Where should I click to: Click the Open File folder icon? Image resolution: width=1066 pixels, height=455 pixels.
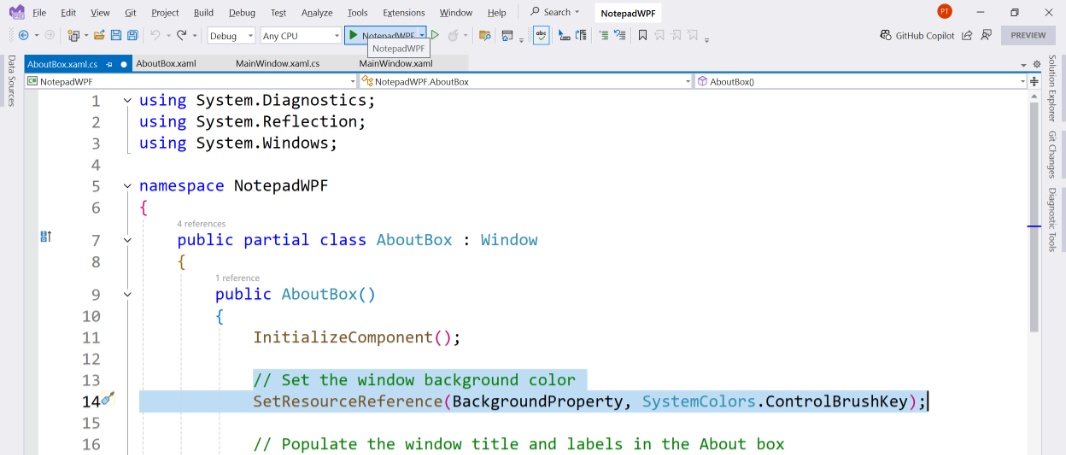pos(99,35)
